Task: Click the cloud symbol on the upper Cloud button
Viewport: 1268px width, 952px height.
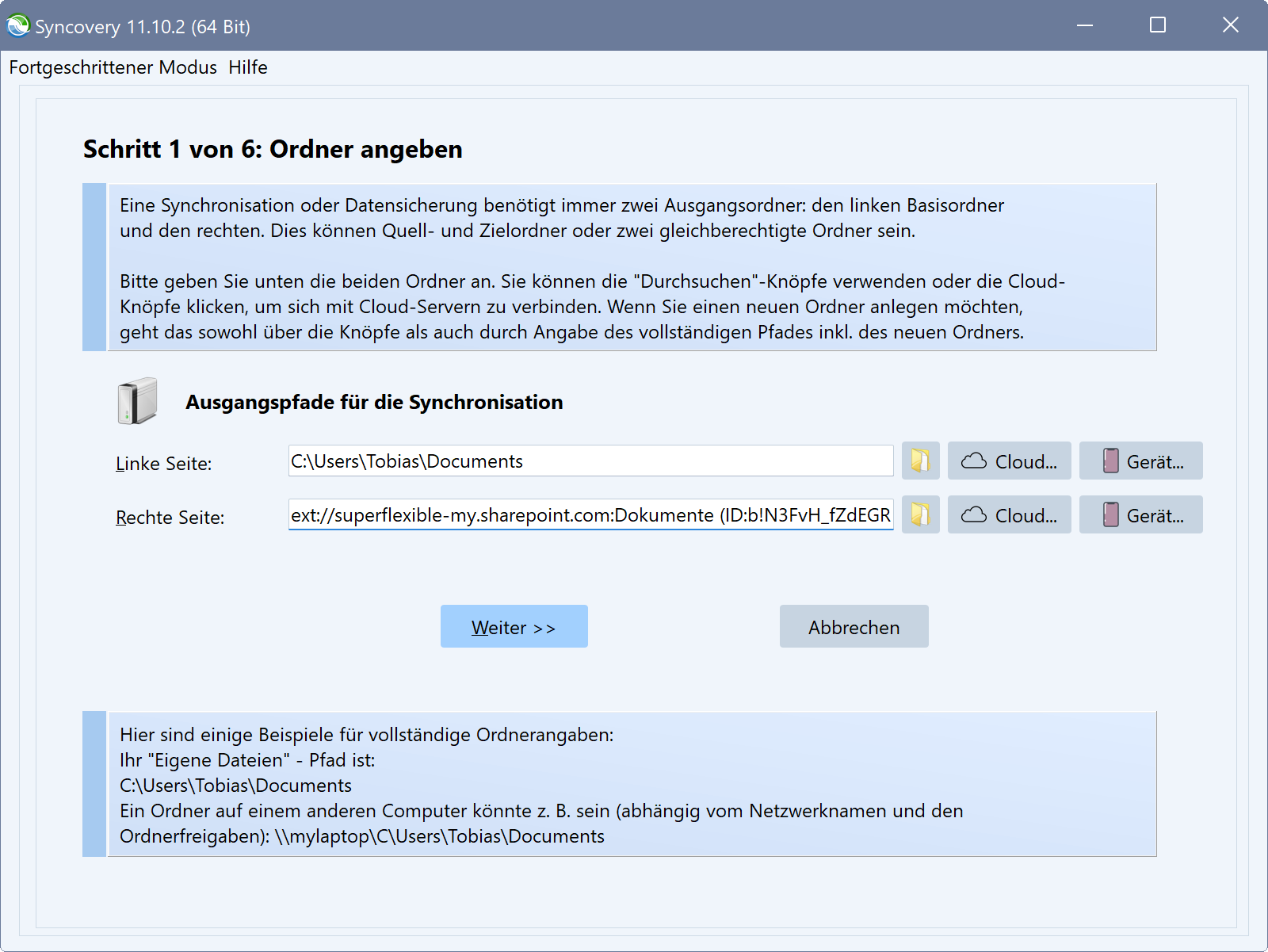Action: coord(974,460)
